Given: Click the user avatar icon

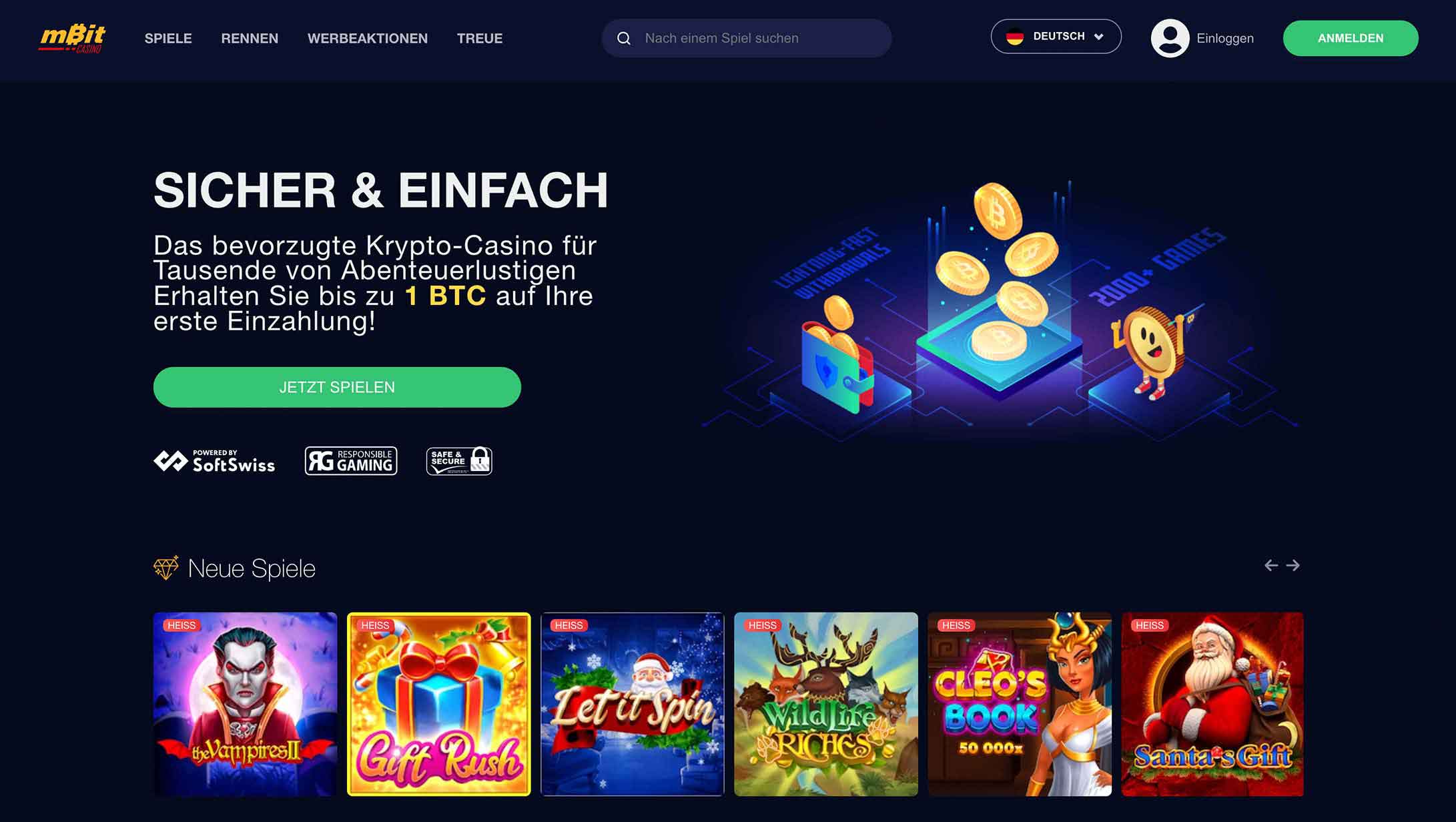Looking at the screenshot, I should click(1170, 38).
